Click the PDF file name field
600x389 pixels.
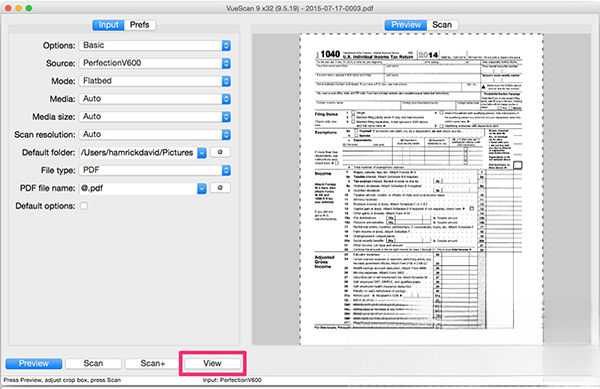click(138, 188)
